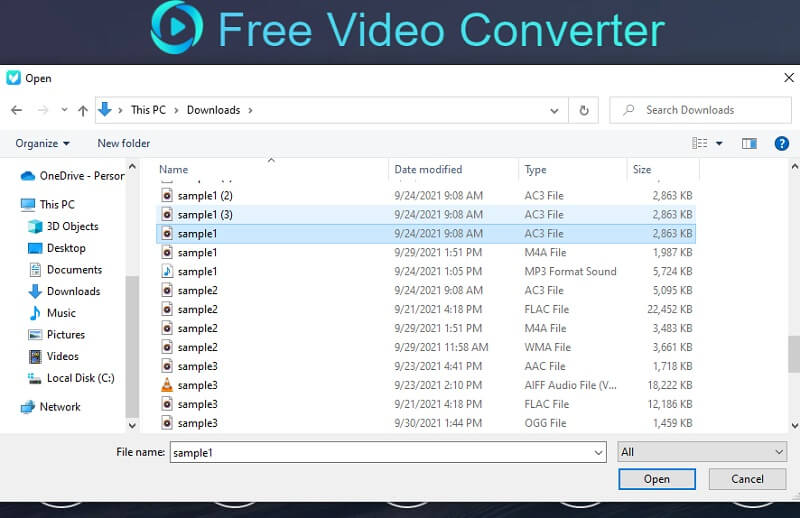This screenshot has height=518, width=800.
Task: Select Local Disk (C:) in the sidebar
Action: (x=80, y=378)
